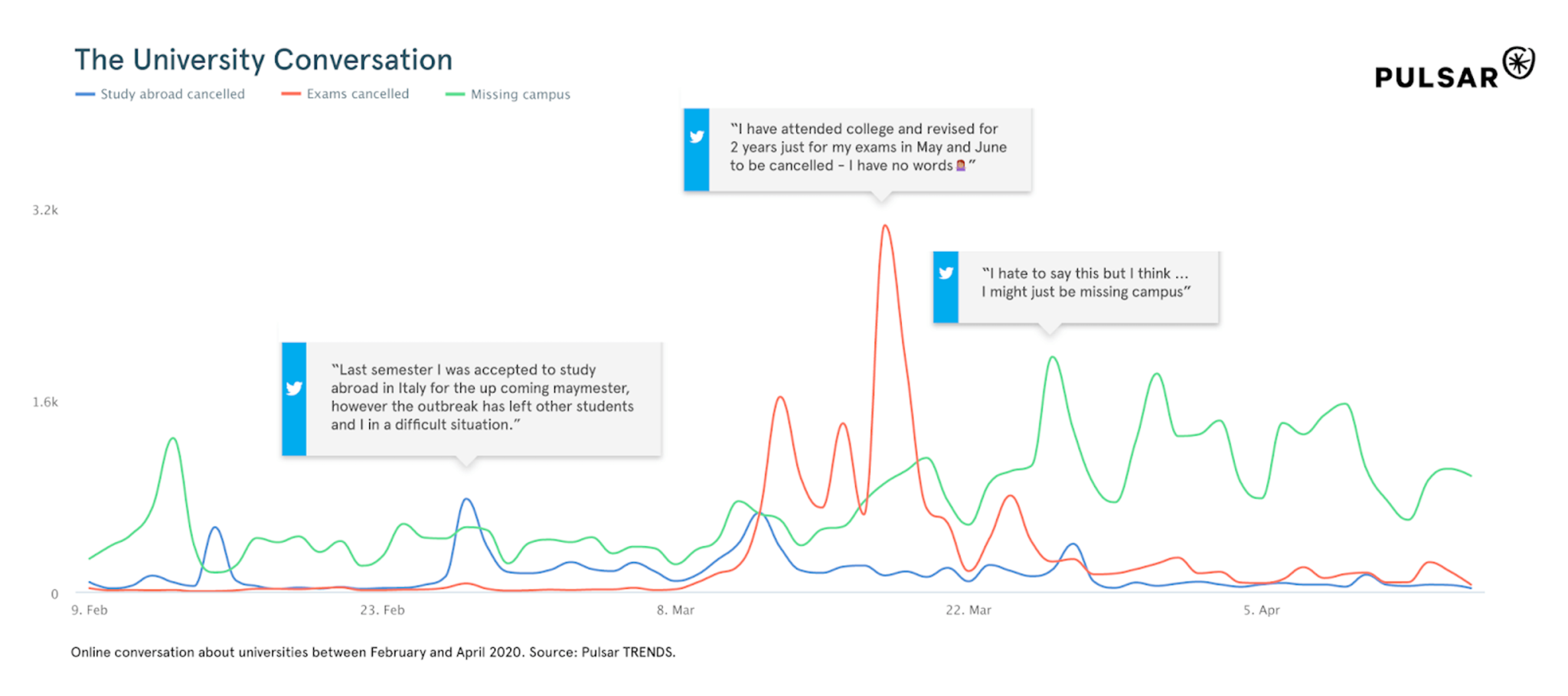Click the green Missing campus legend swatch
The image size is (1568, 696).
pos(455,95)
